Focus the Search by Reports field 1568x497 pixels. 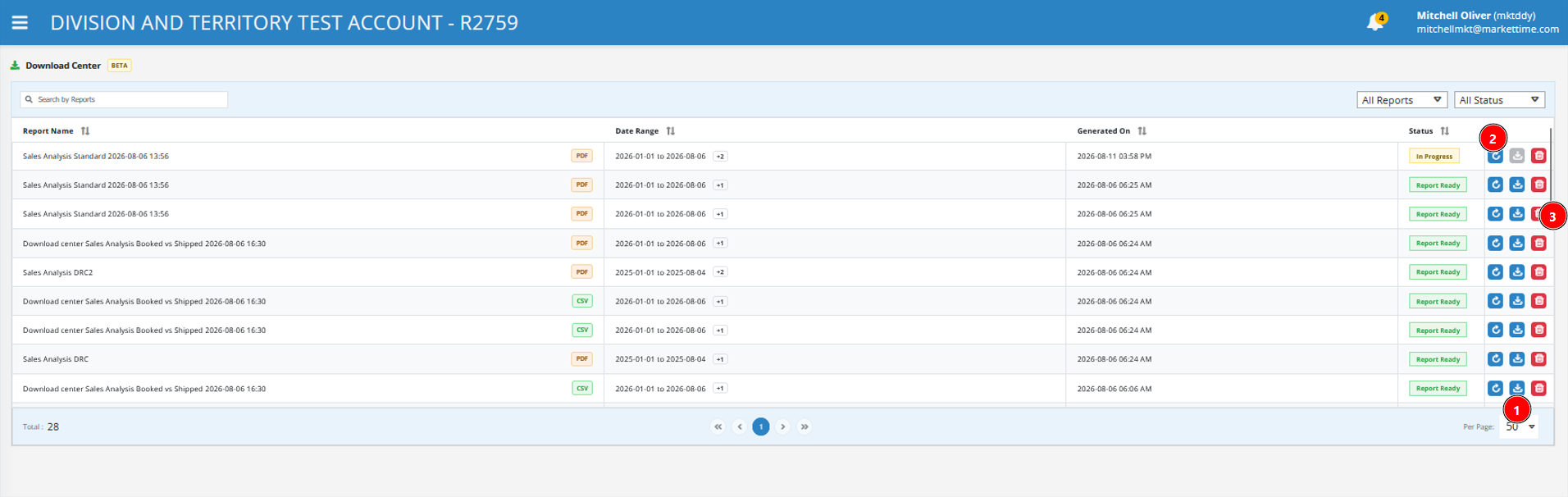tap(124, 99)
